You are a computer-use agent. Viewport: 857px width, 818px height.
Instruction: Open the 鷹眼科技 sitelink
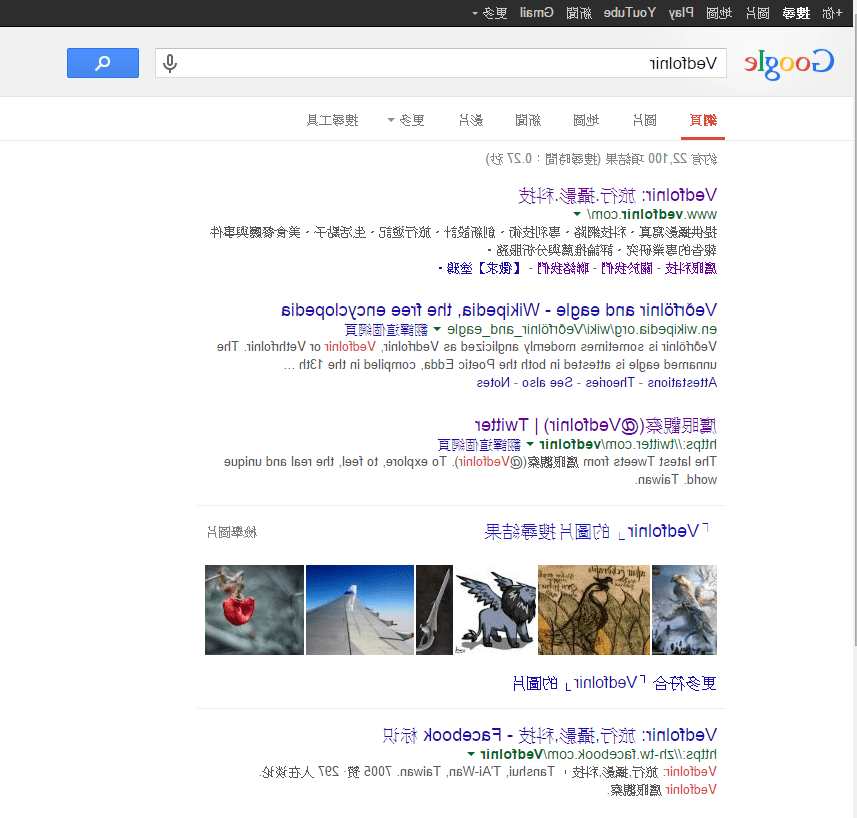pyautogui.click(x=691, y=268)
